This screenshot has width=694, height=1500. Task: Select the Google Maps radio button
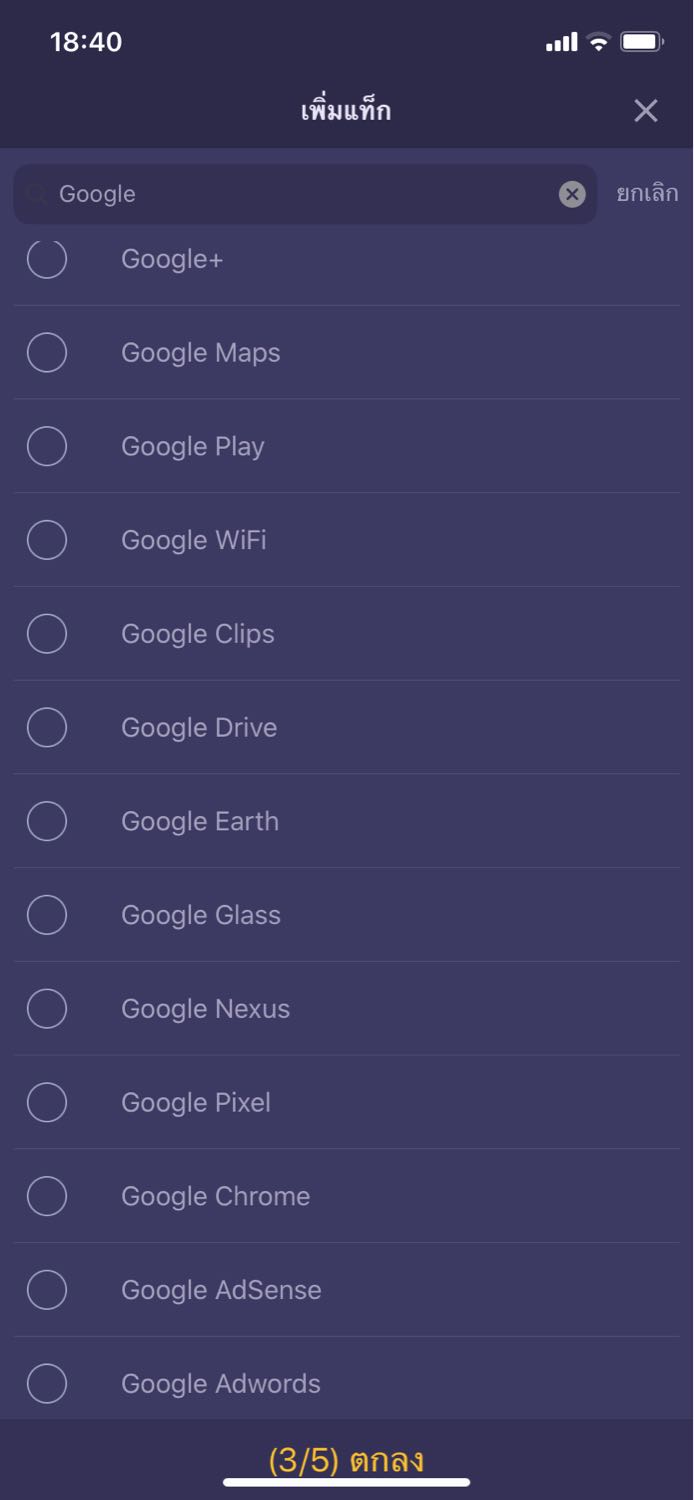click(x=47, y=353)
